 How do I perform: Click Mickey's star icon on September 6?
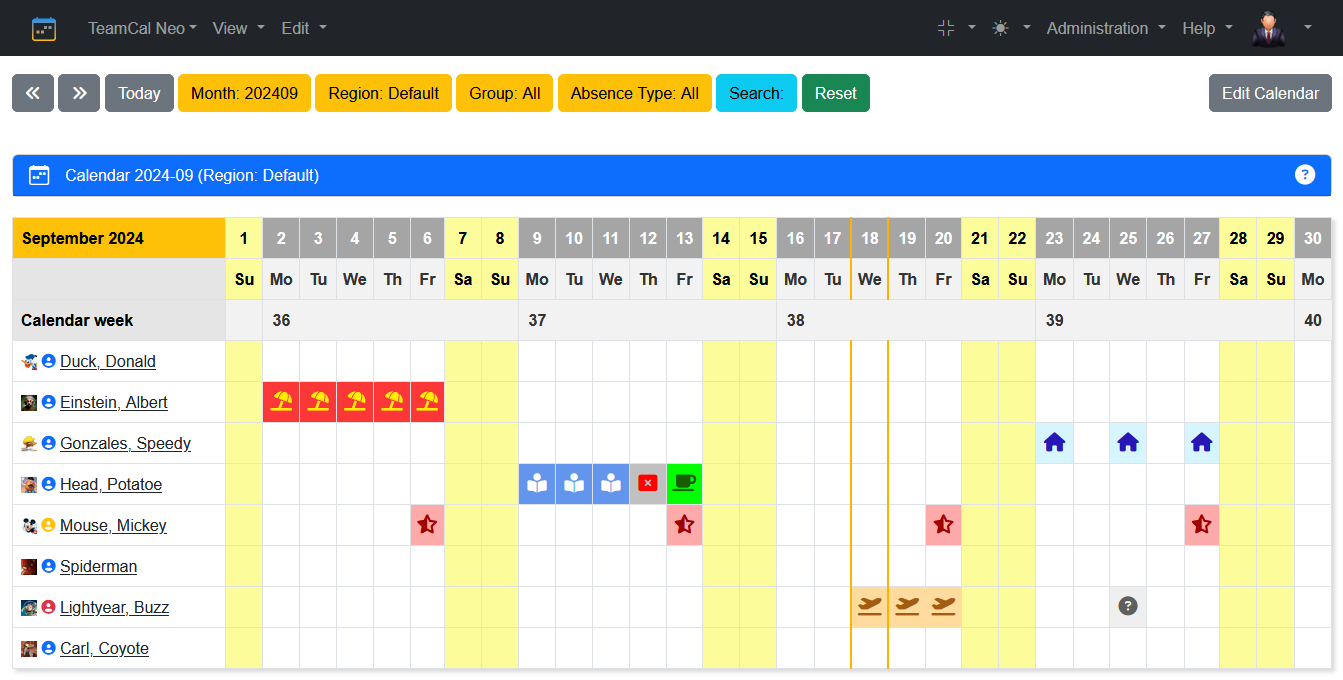pyautogui.click(x=427, y=525)
